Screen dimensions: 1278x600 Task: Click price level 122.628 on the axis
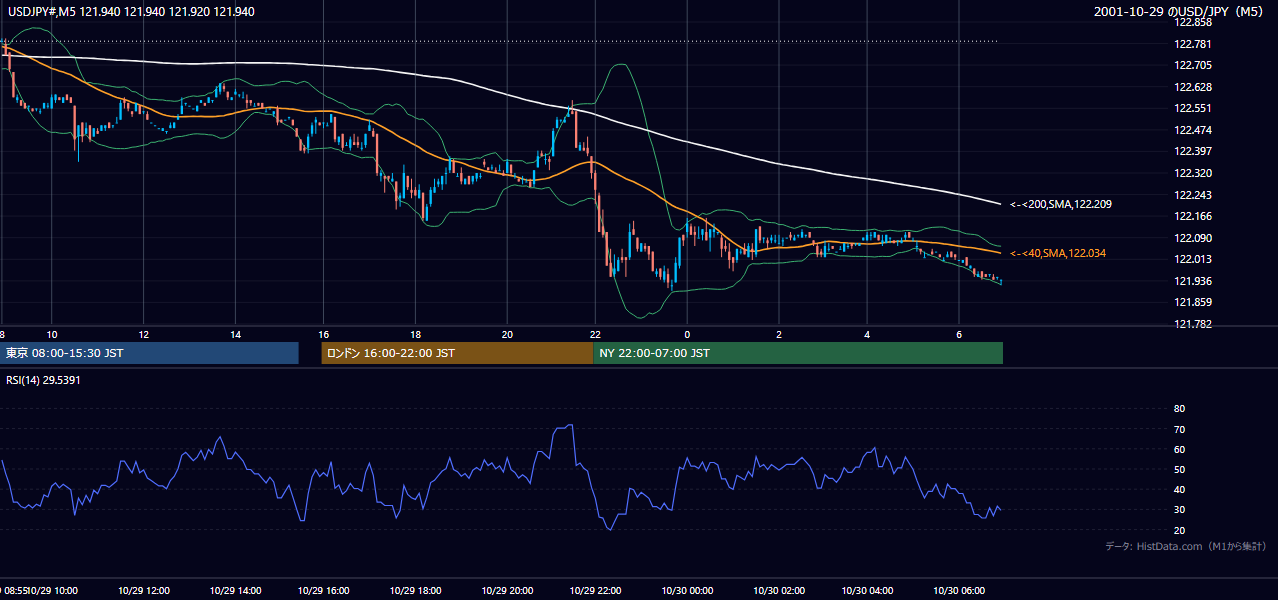point(1192,87)
